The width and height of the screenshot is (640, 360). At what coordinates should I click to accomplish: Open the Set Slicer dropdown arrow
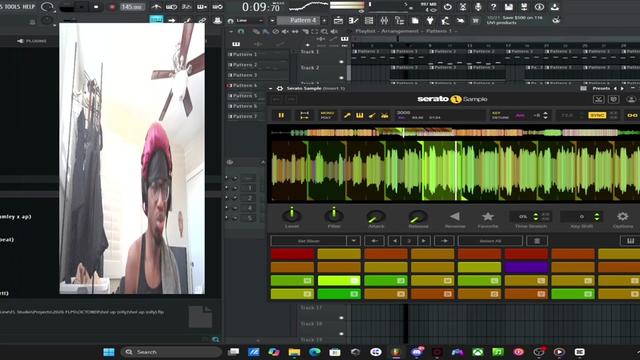click(353, 241)
